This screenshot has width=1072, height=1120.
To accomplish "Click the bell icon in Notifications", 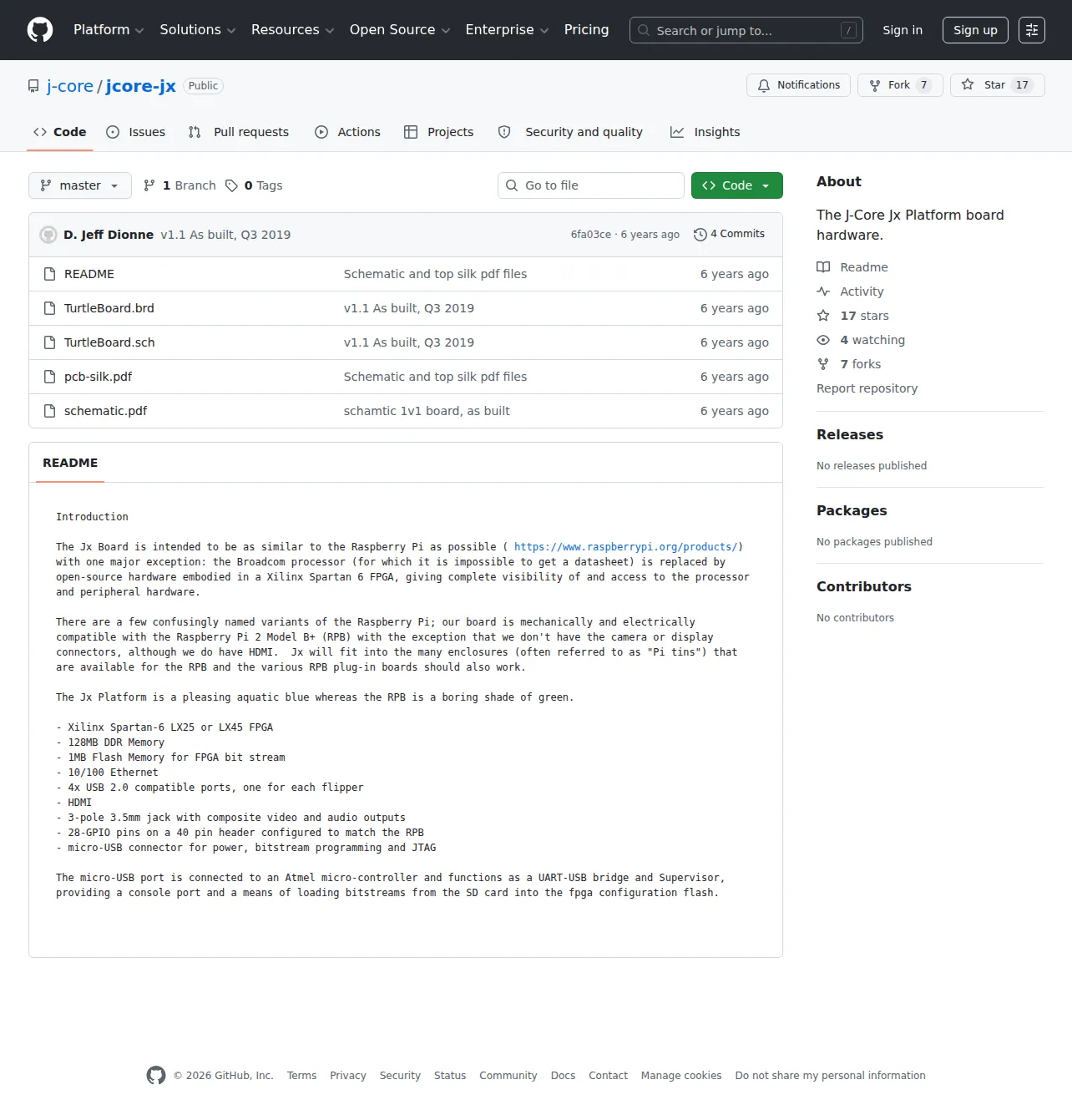I will 764,85.
